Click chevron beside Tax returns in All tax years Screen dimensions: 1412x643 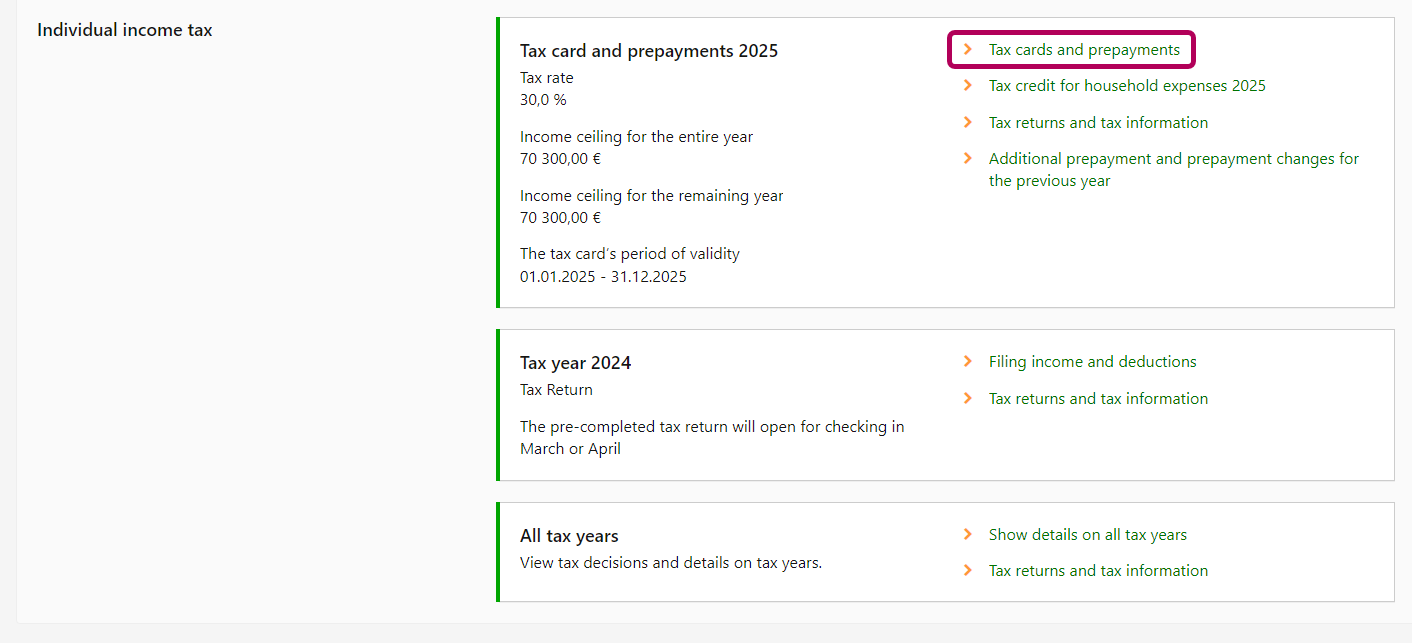[x=967, y=570]
